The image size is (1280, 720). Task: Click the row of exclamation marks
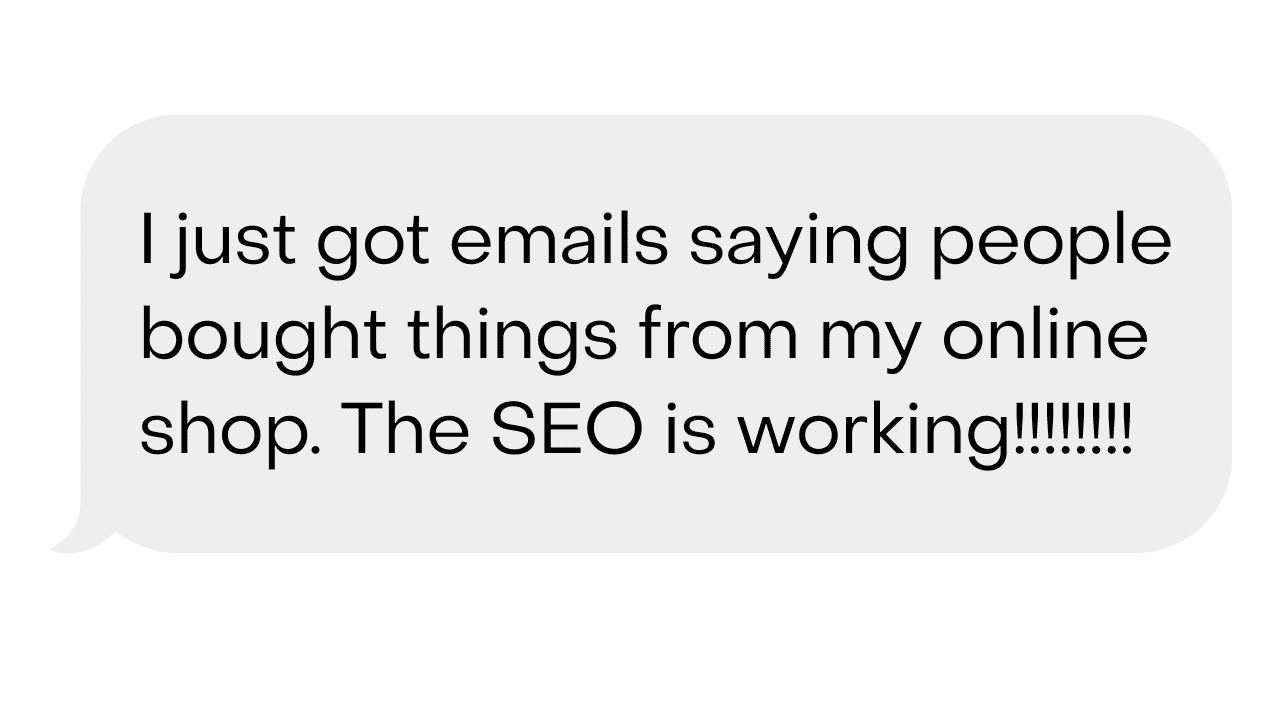point(1073,430)
